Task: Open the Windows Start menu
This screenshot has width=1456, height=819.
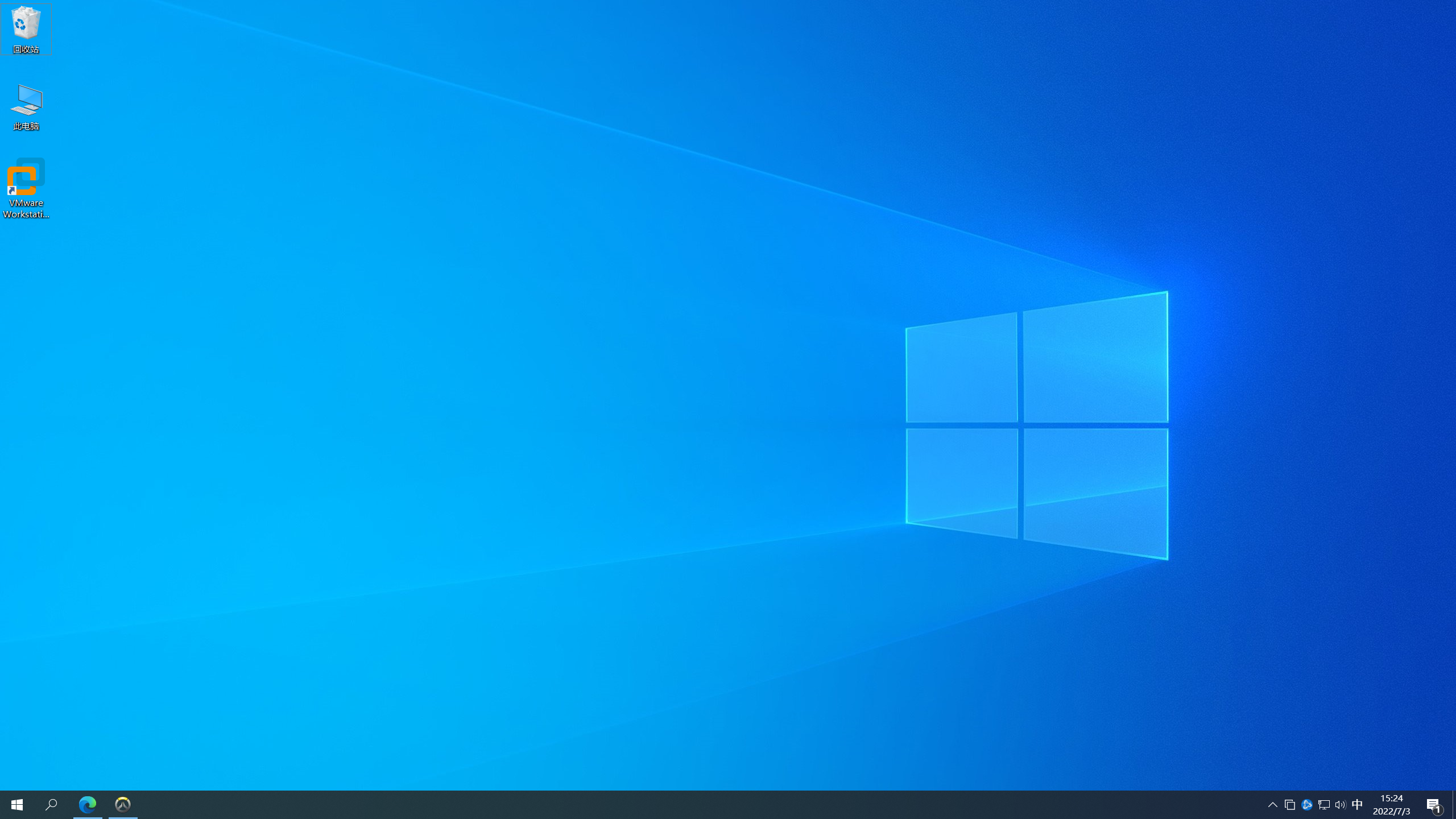Action: [16, 805]
